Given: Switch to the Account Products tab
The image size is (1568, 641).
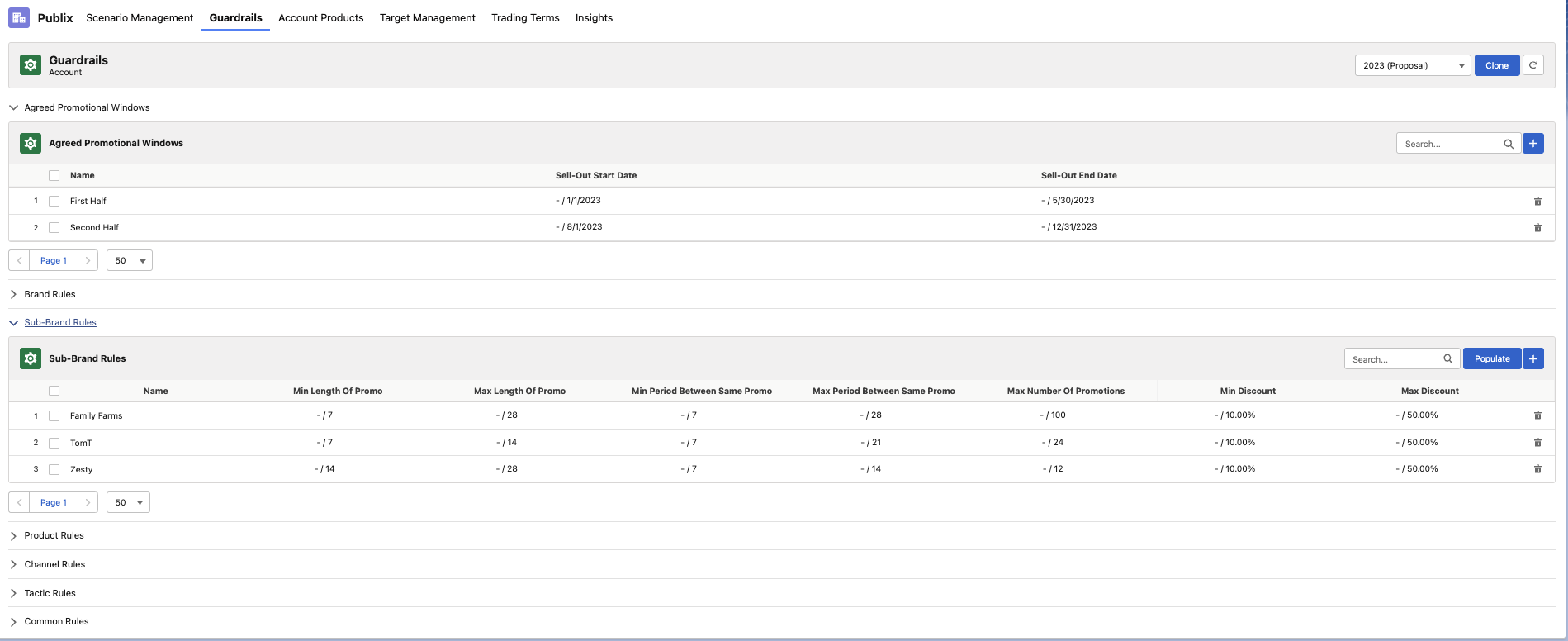Looking at the screenshot, I should tap(321, 17).
